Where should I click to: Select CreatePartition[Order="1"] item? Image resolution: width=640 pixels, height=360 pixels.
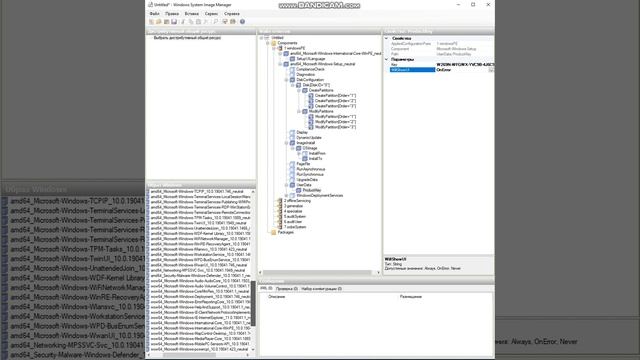(x=335, y=96)
